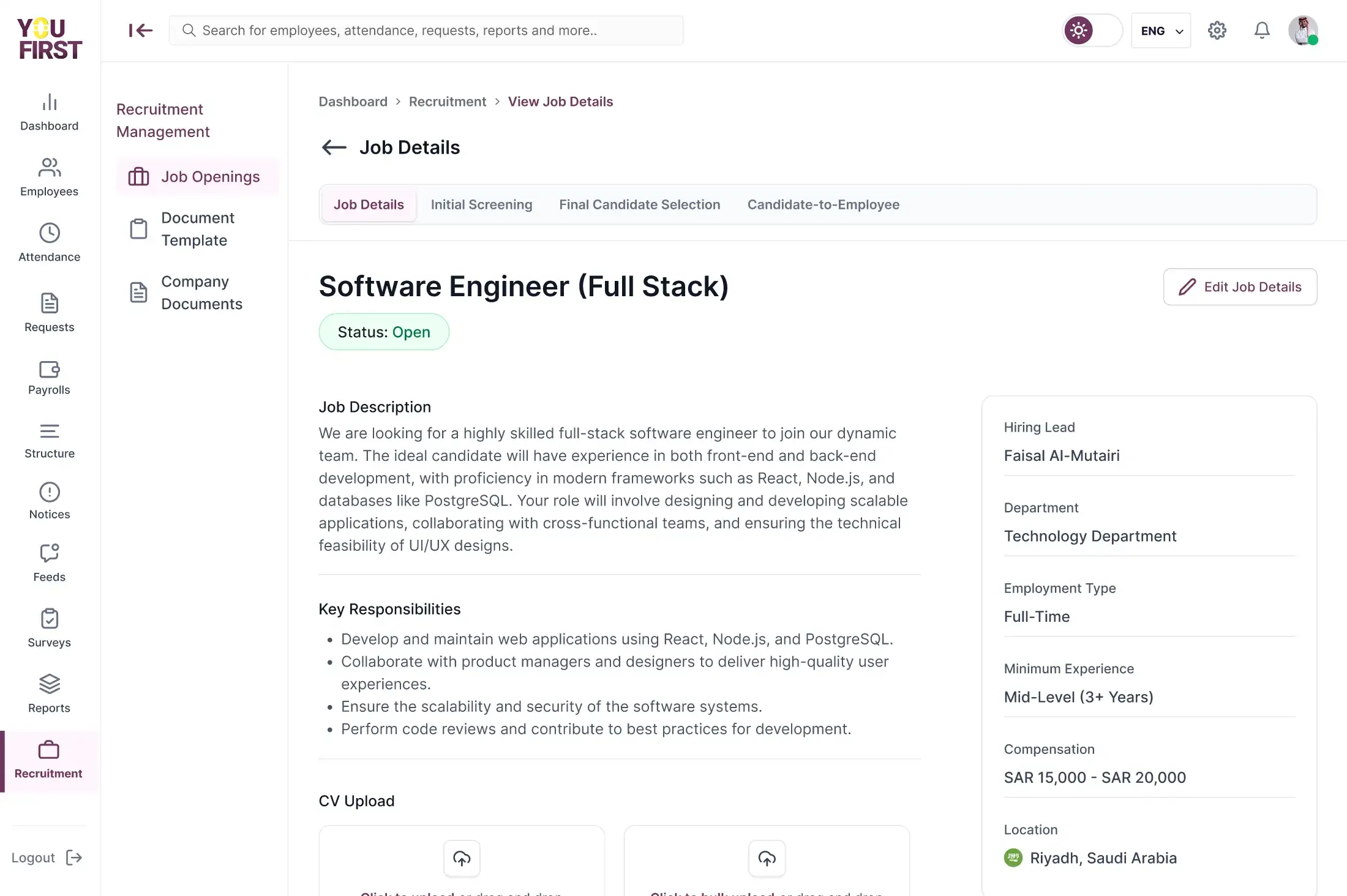Open the Surveys clipboard icon
This screenshot has width=1347, height=896.
[49, 619]
